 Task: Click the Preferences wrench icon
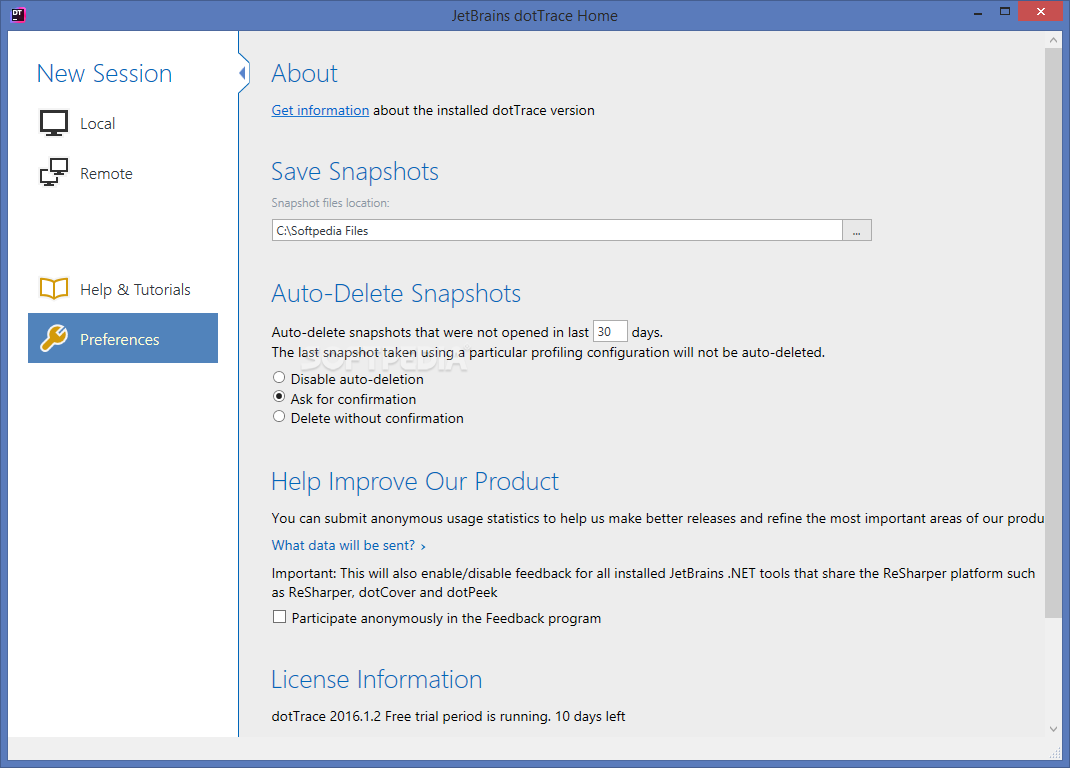pos(53,338)
